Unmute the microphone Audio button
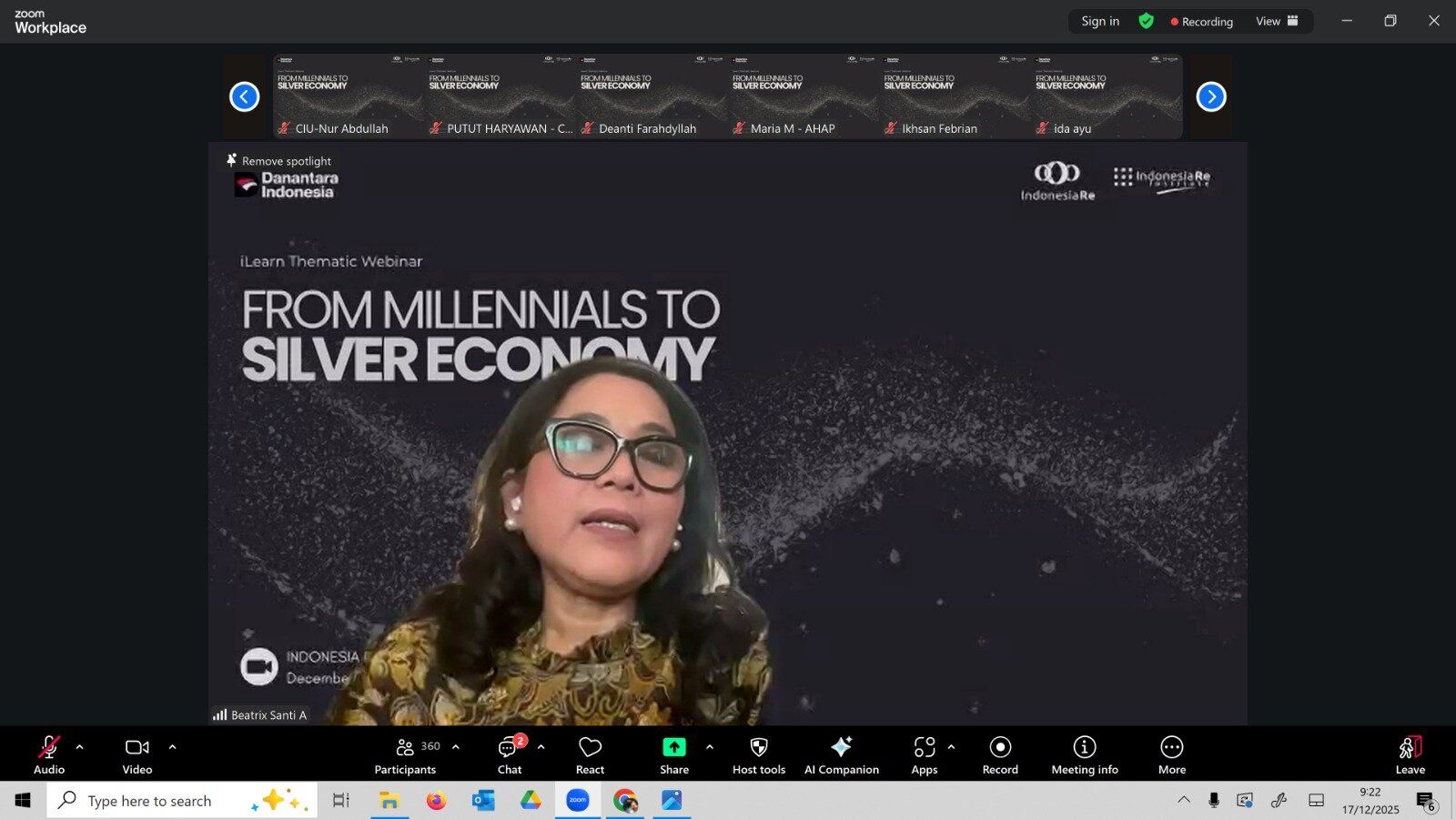This screenshot has width=1456, height=819. tap(49, 754)
